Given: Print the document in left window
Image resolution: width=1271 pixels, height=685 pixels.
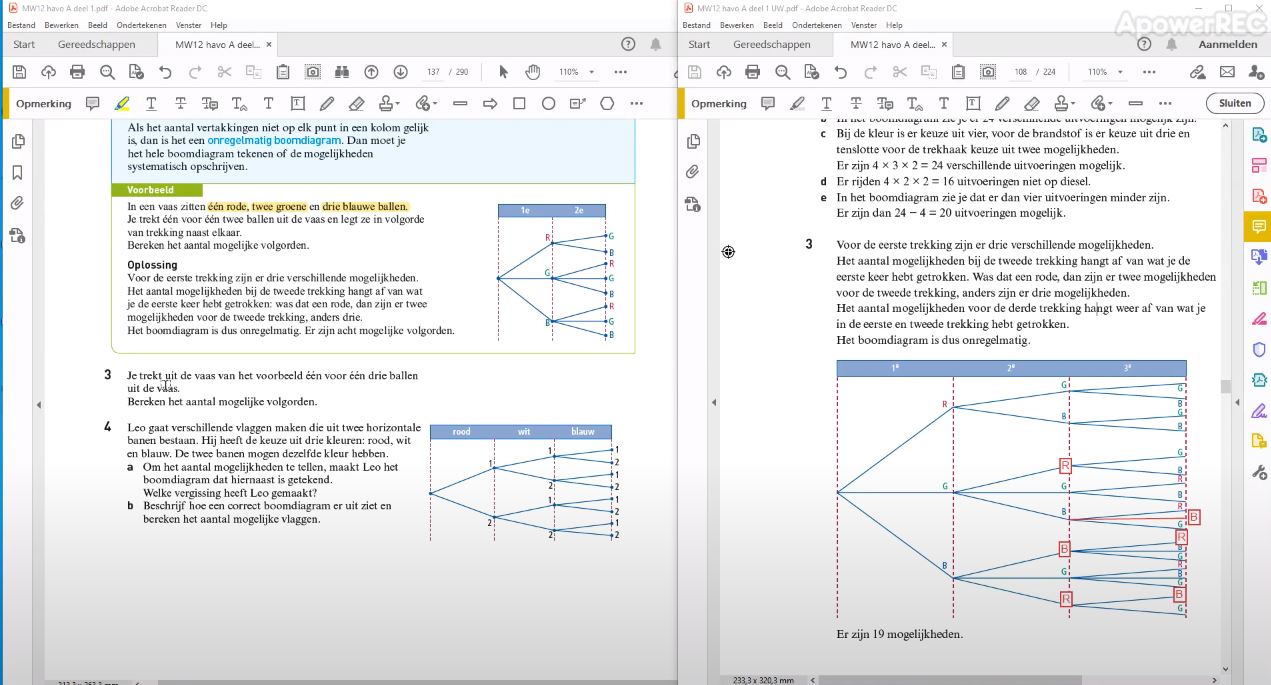Looking at the screenshot, I should click(77, 72).
